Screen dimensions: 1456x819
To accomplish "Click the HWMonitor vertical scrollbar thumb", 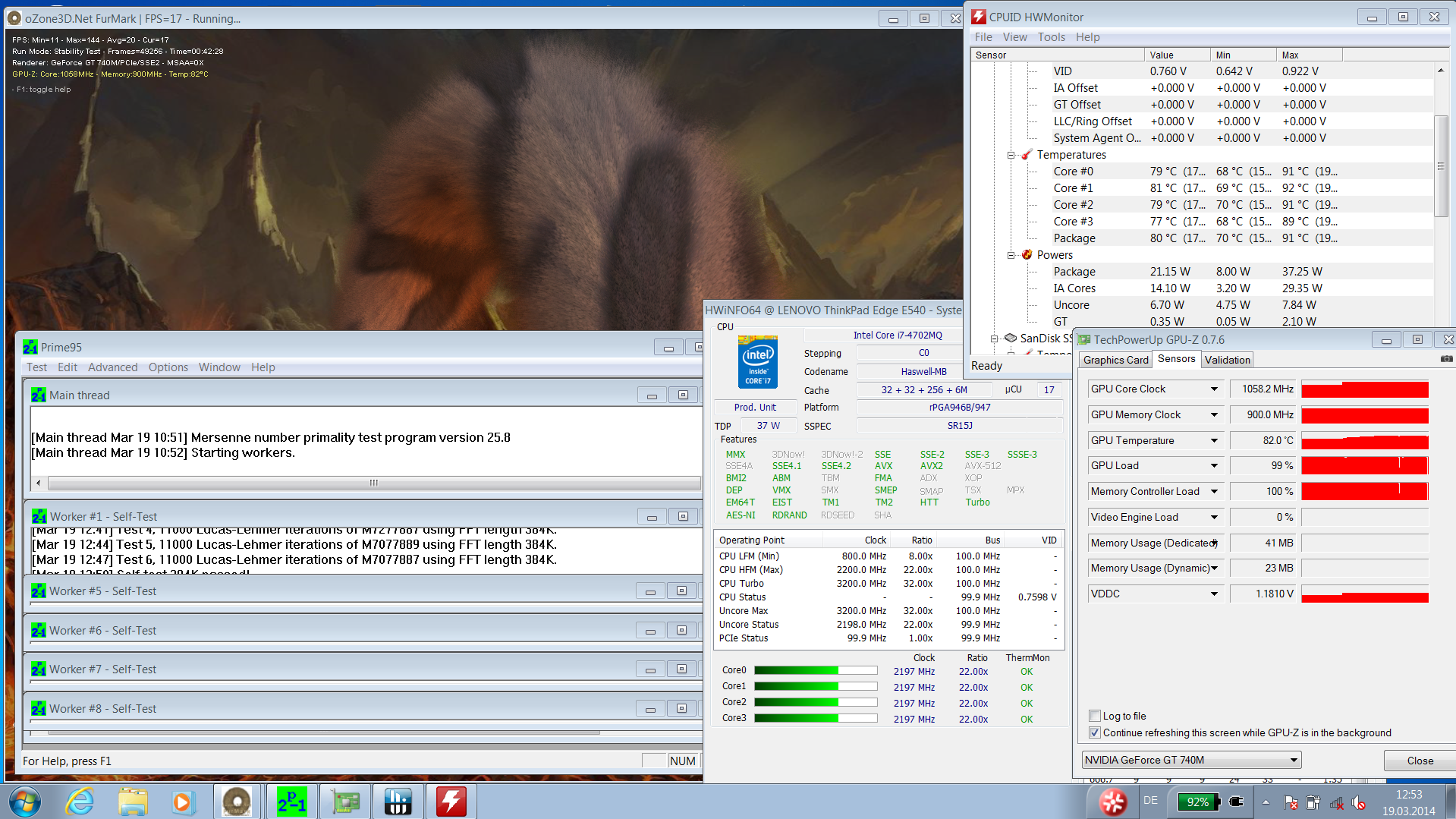I will (x=1441, y=166).
